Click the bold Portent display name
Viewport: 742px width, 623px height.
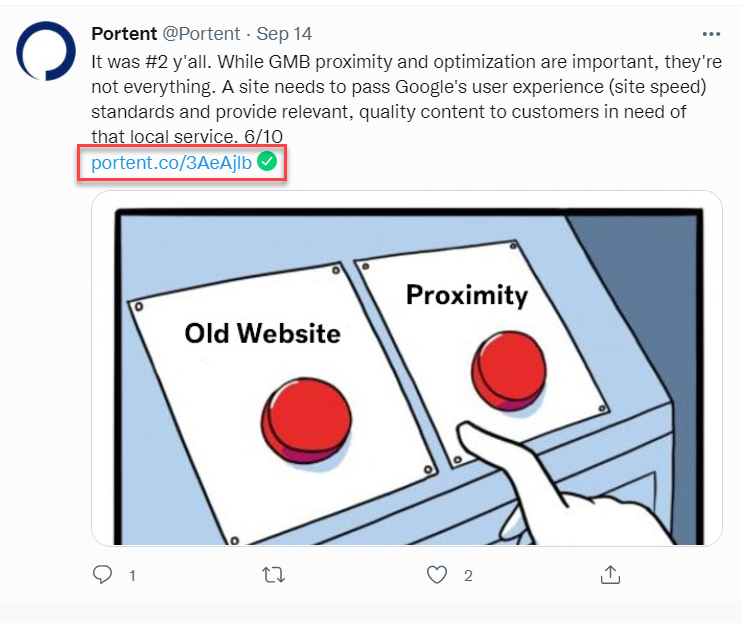[x=124, y=34]
